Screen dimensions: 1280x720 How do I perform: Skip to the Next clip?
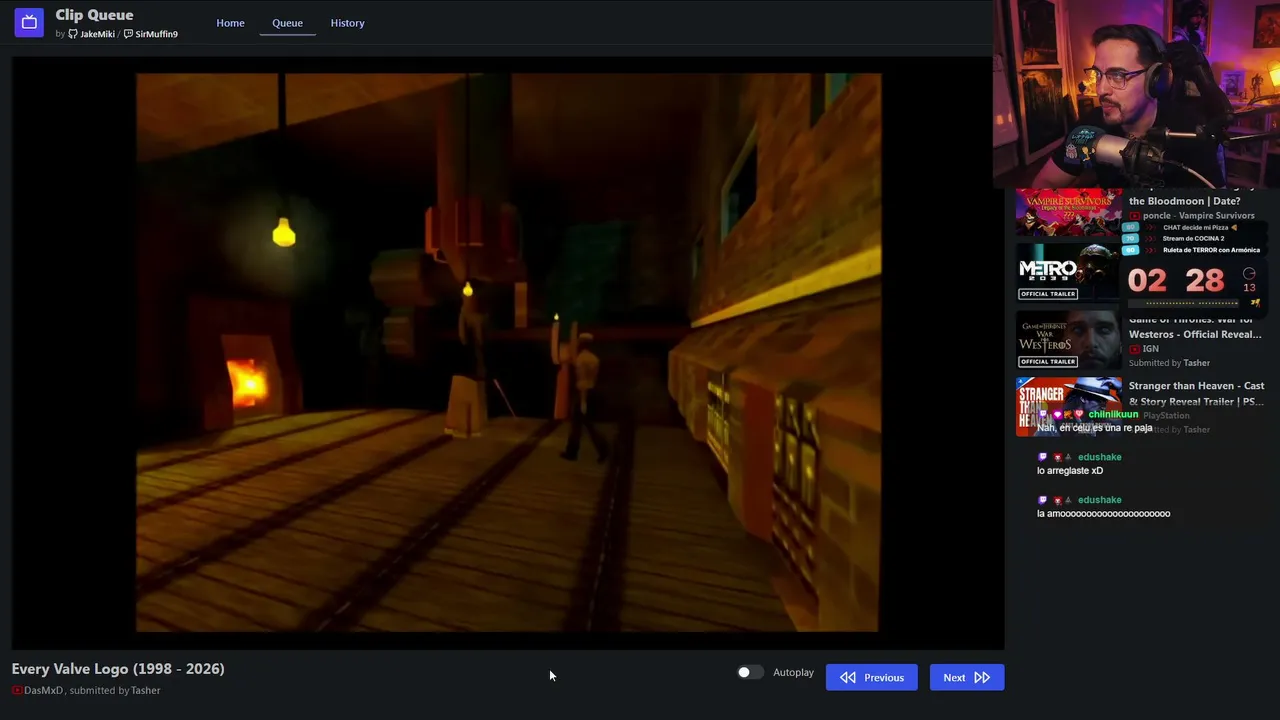pyautogui.click(x=967, y=677)
